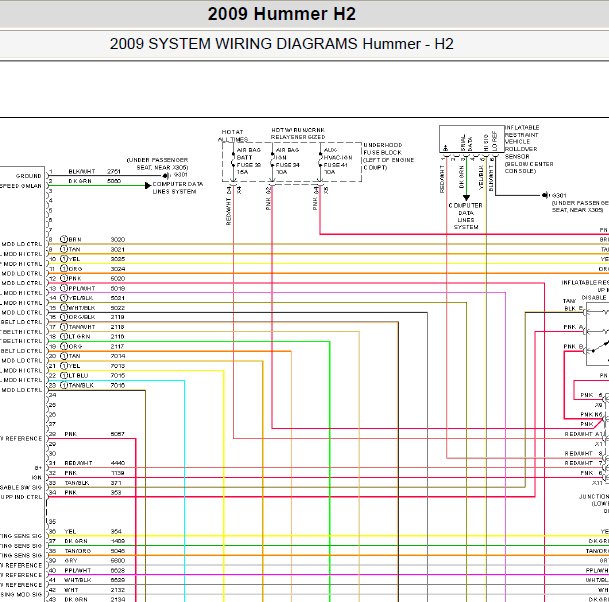This screenshot has width=609, height=602.
Task: Click the 'BLK/WHT' wire color on pin 1
Action: pos(82,171)
